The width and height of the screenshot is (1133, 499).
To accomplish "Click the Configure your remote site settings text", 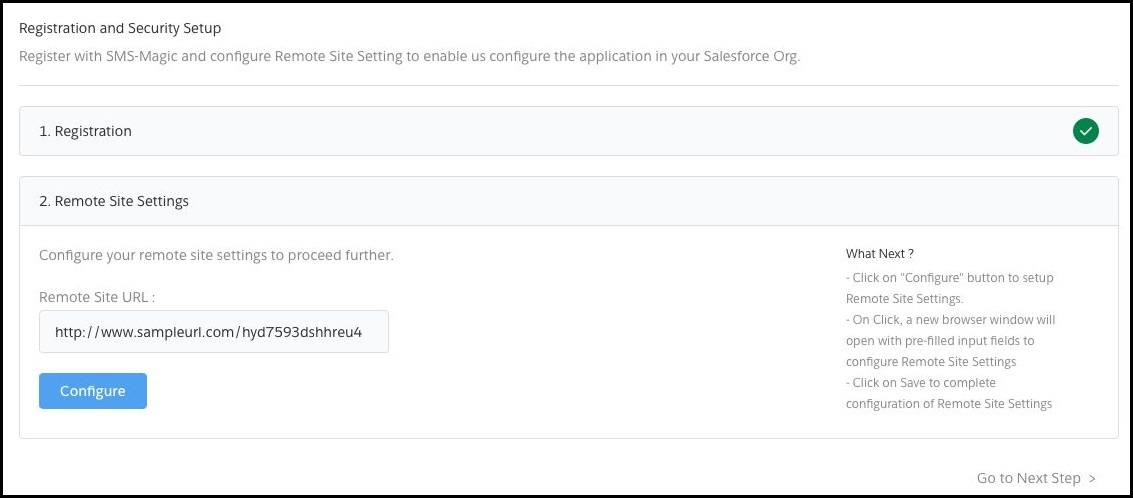I will (216, 255).
